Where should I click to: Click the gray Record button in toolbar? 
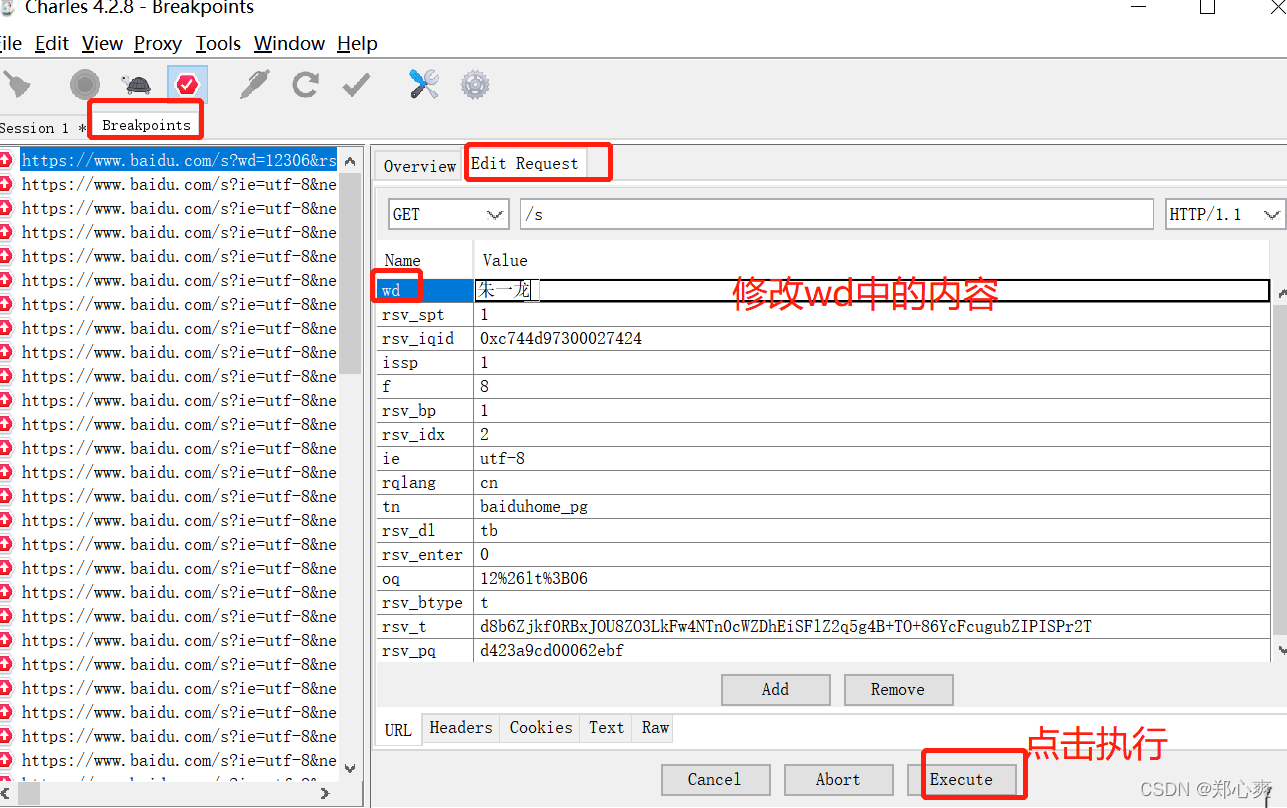[x=85, y=85]
